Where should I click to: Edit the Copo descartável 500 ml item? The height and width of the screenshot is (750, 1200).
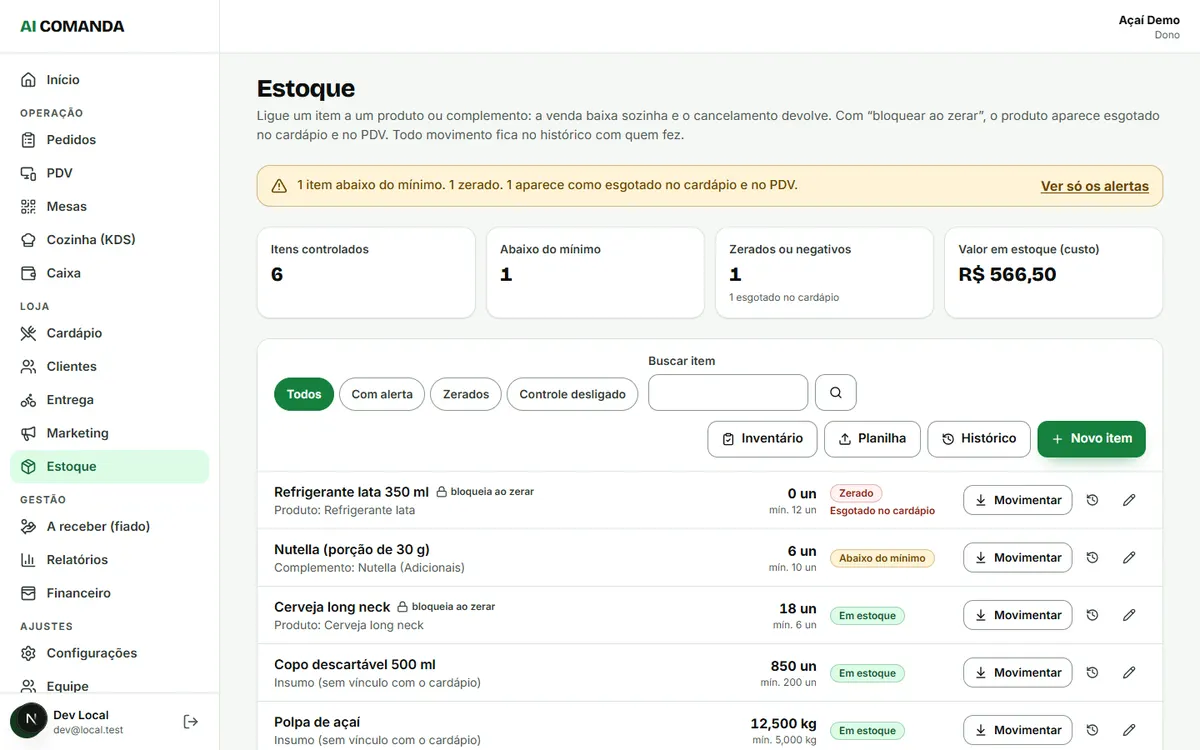pos(1129,673)
